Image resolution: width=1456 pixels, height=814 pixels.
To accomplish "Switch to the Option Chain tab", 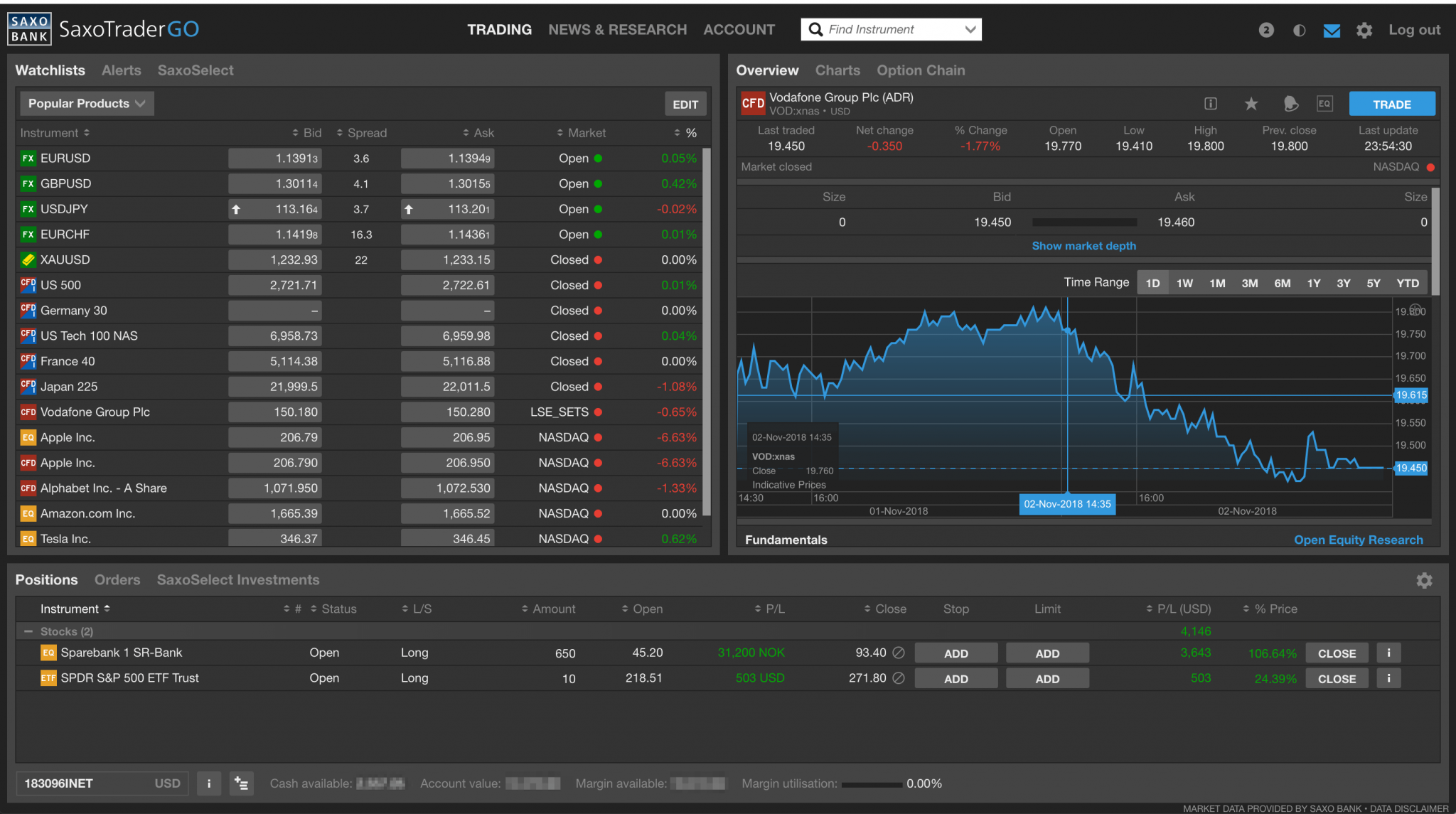I will point(919,69).
